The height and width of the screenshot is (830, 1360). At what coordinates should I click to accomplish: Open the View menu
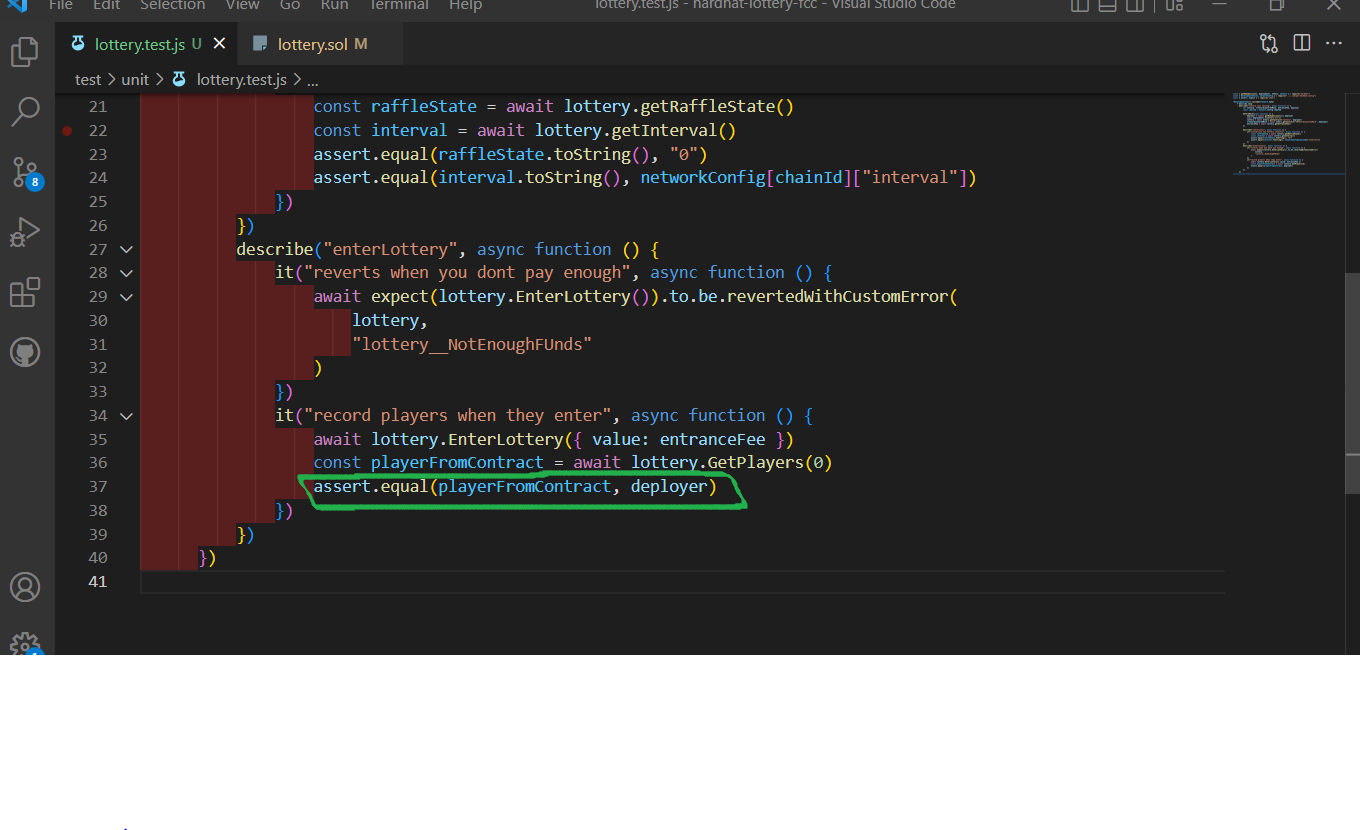[243, 5]
